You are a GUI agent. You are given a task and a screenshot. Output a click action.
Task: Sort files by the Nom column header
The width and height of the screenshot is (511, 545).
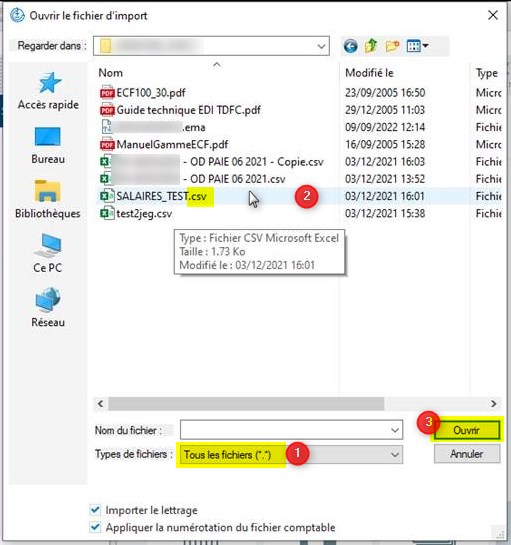(111, 73)
